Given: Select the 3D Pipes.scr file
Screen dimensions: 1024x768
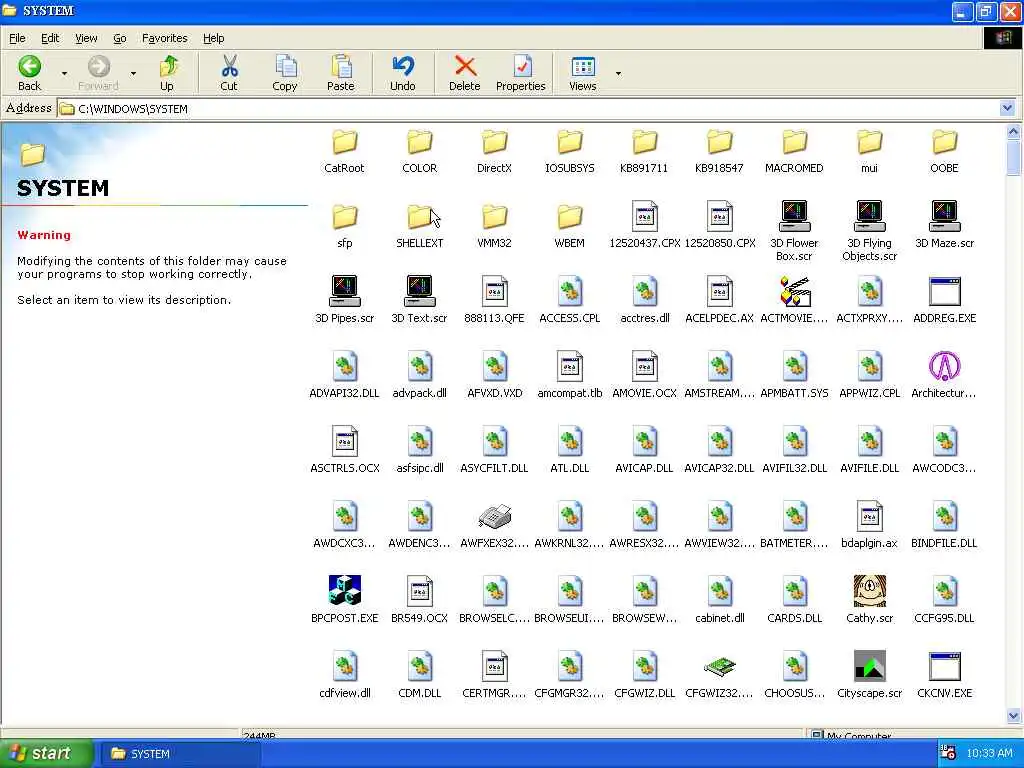Looking at the screenshot, I should click(x=344, y=300).
